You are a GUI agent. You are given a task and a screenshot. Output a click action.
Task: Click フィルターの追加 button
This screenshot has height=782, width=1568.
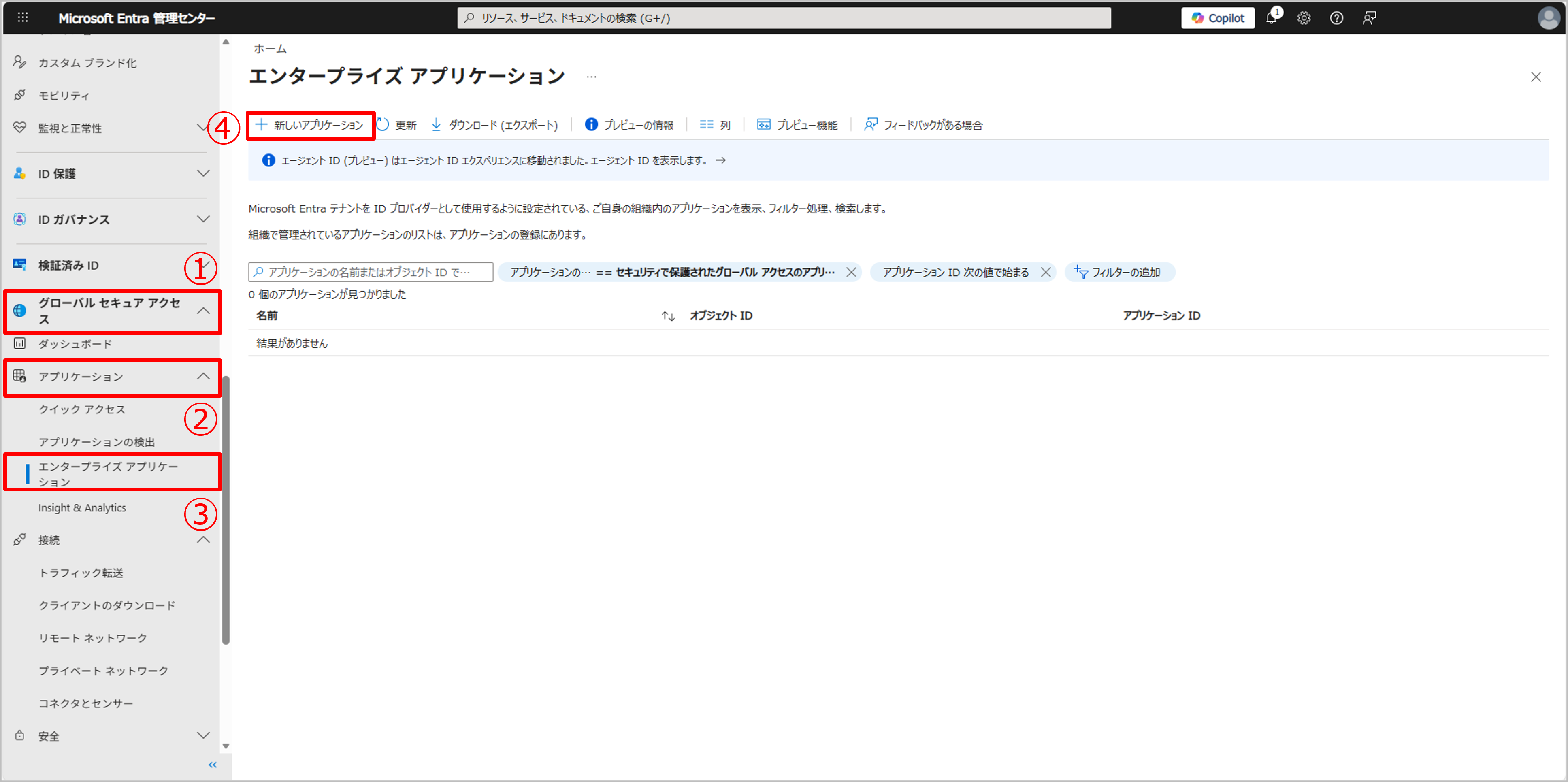pyautogui.click(x=1119, y=272)
